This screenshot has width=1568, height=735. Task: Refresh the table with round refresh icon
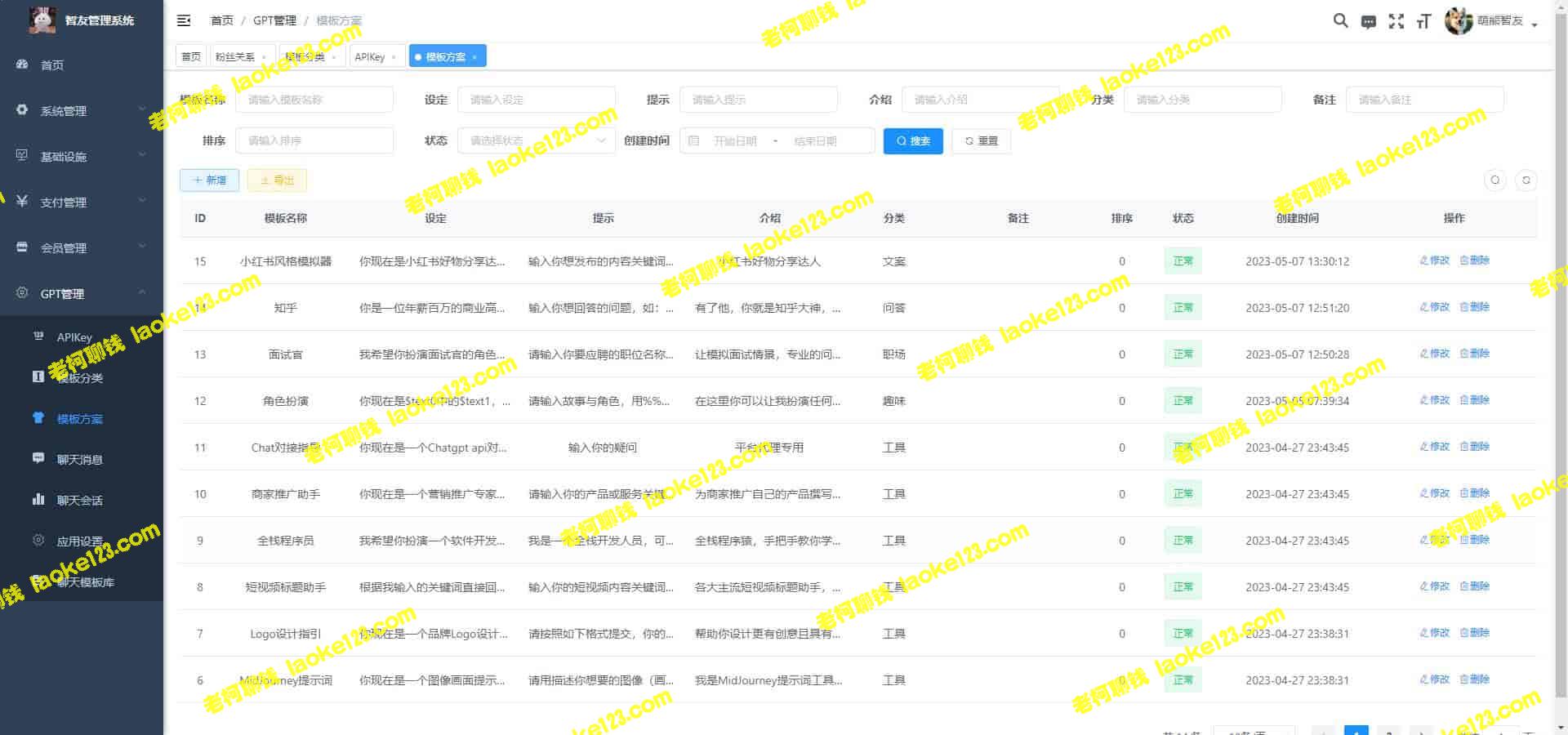click(x=1526, y=180)
